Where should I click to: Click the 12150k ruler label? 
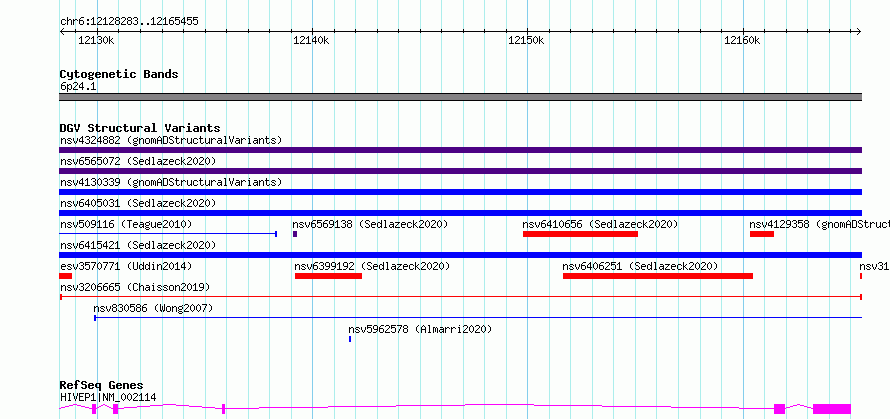point(526,40)
